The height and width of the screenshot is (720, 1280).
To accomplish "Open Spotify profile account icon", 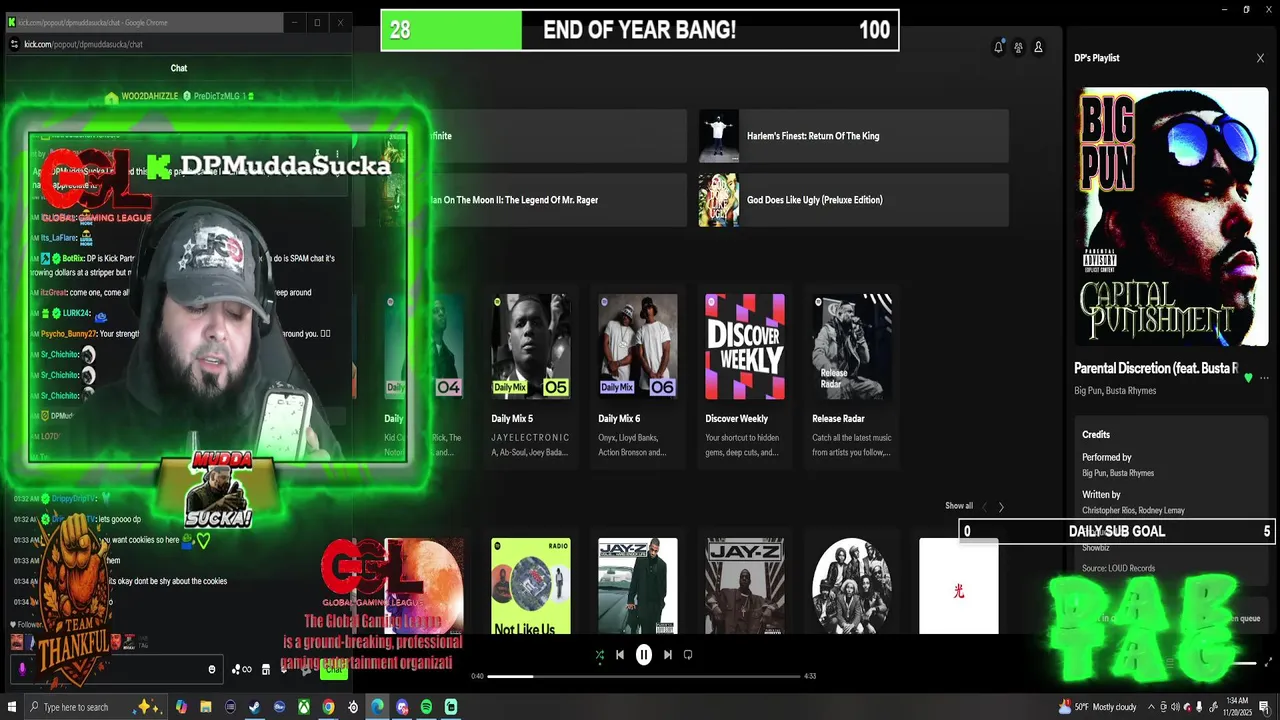I will click(1038, 47).
